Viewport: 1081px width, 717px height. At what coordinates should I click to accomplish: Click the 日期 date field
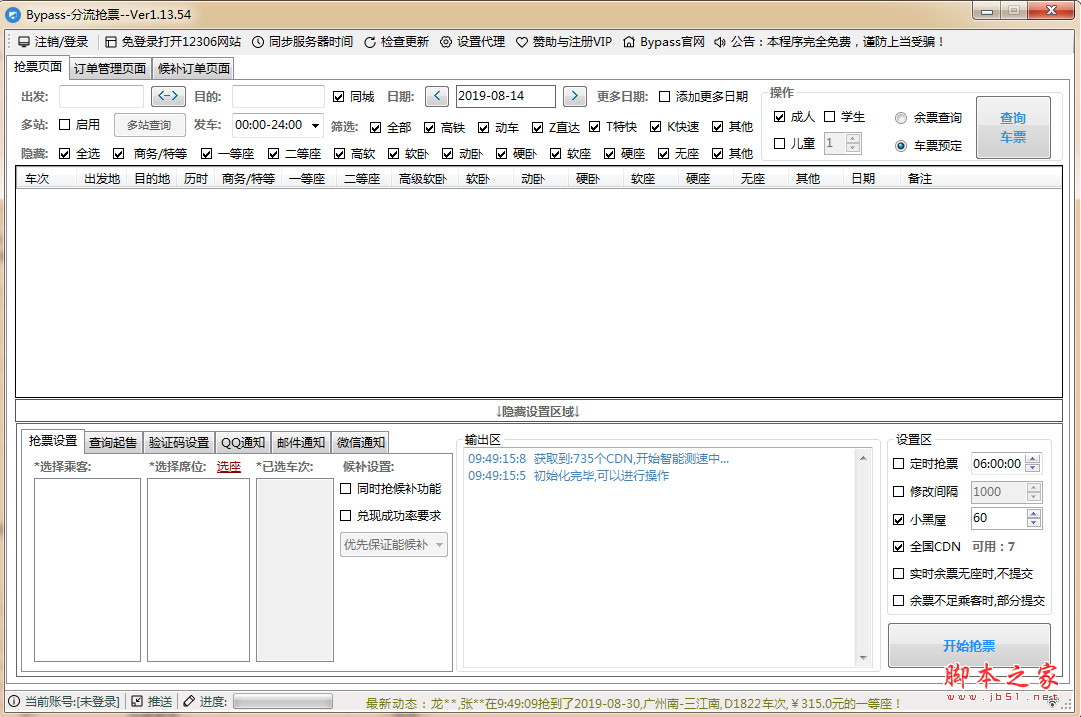(505, 97)
